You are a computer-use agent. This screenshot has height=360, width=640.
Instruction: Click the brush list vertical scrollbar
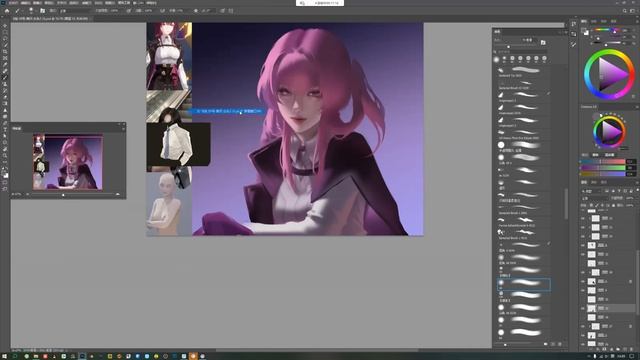[566, 204]
